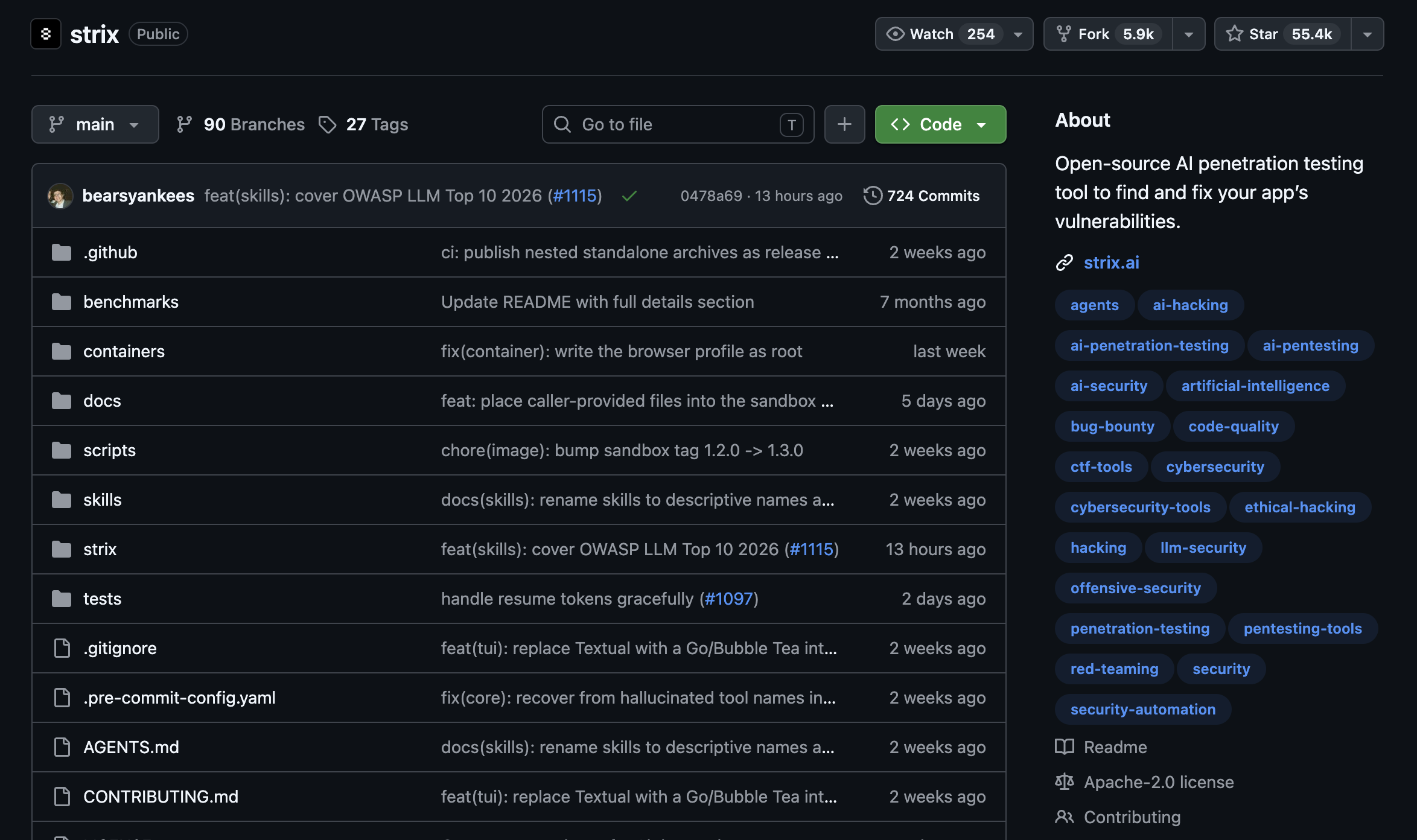Click the book icon beside Readme

1065,747
